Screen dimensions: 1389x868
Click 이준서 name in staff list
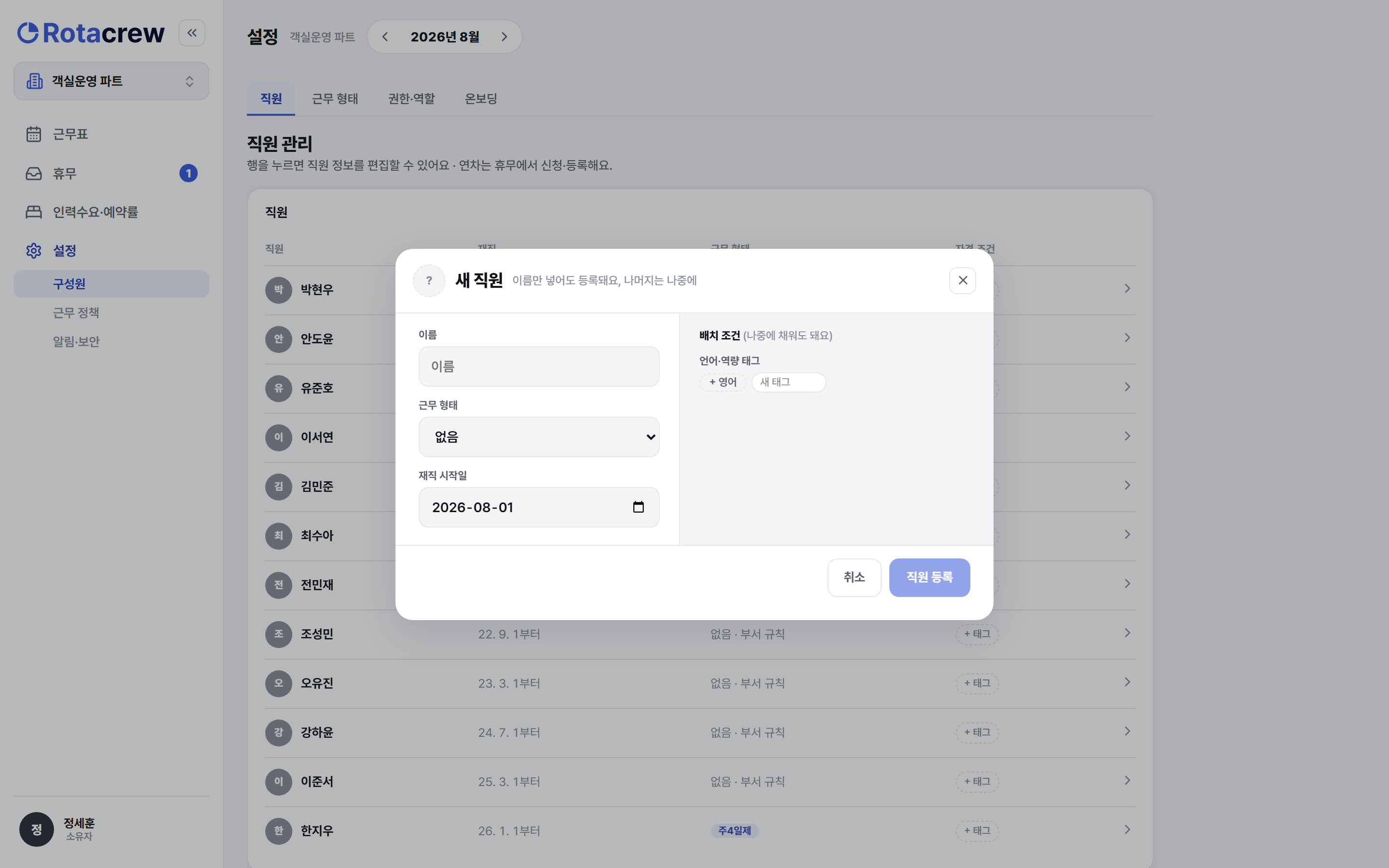click(x=317, y=782)
